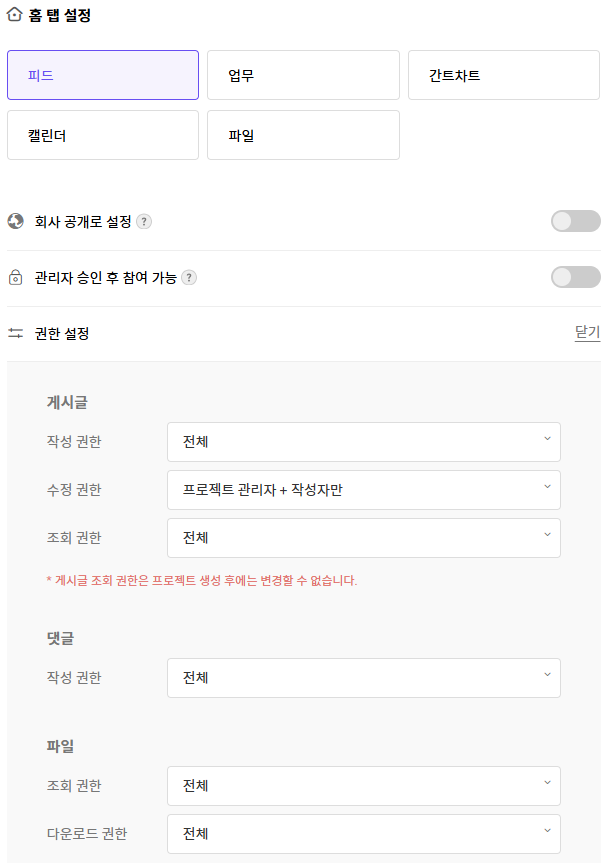Viewport: 606px width, 863px height.
Task: Click the lock icon for 관리자 승인 후 참여 가능
Action: click(x=15, y=277)
